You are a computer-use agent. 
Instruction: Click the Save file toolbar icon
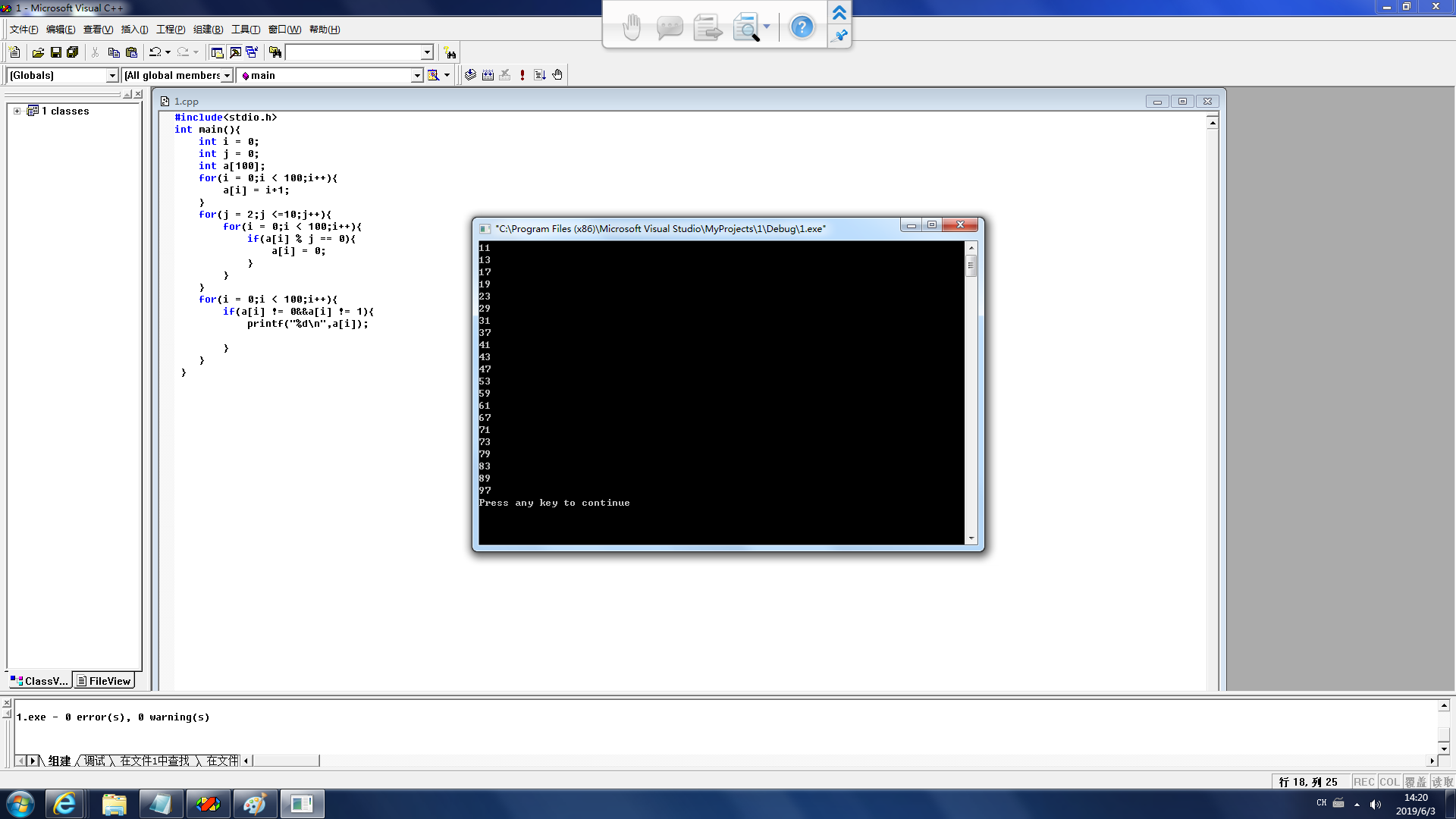[55, 52]
